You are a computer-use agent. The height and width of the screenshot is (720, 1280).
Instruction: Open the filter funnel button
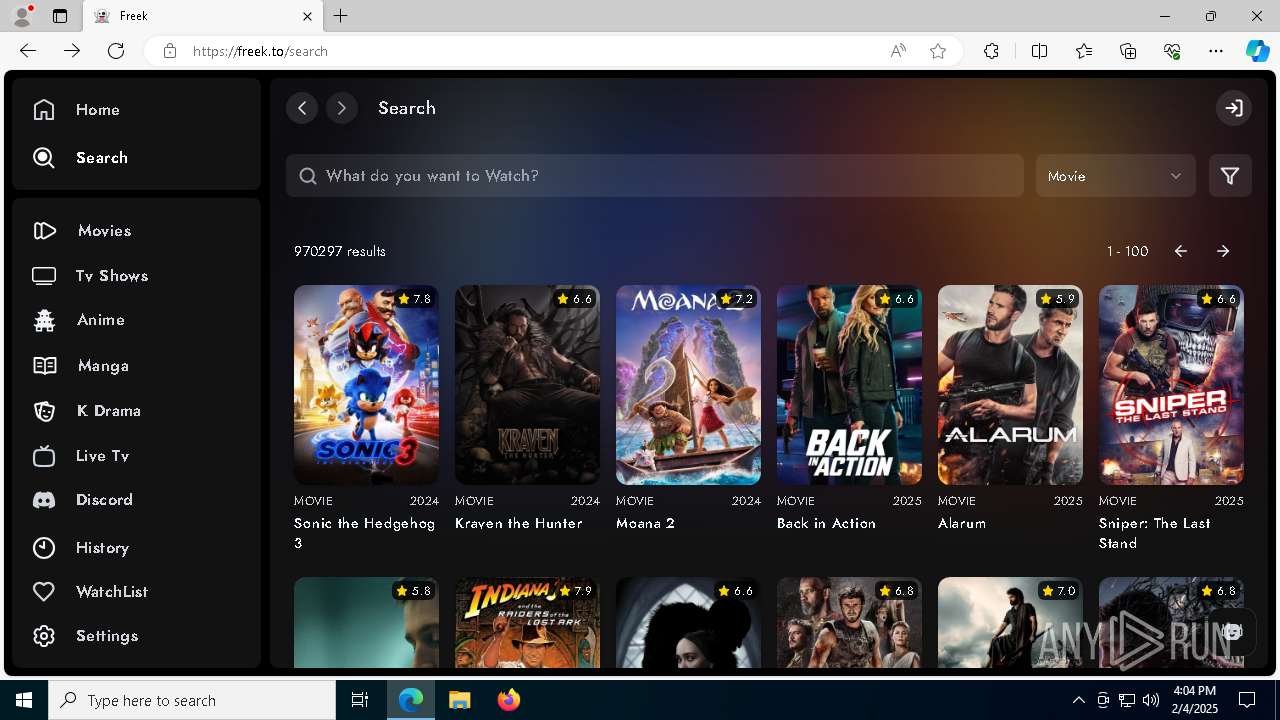click(x=1230, y=176)
